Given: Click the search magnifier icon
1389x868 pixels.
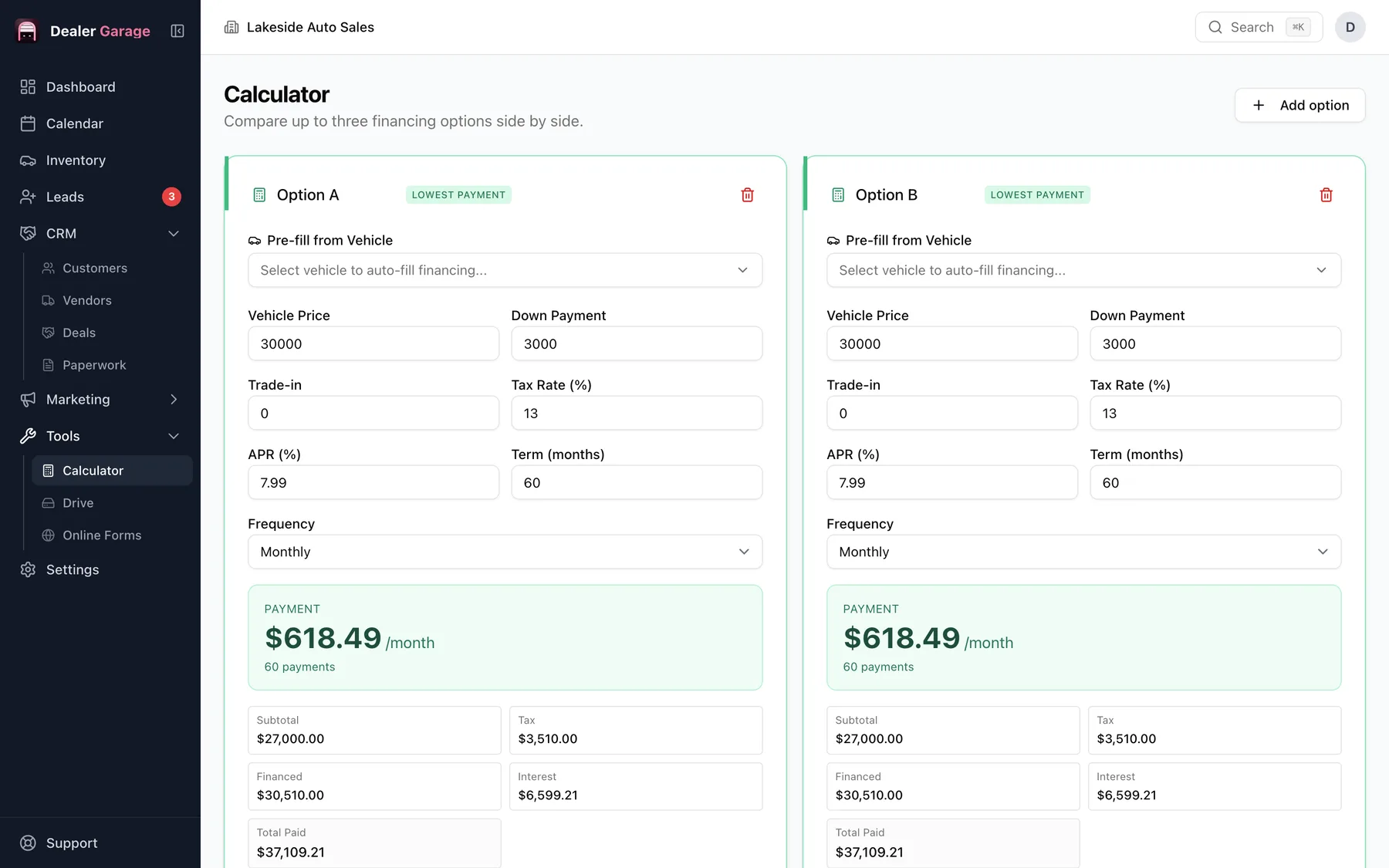Looking at the screenshot, I should coord(1215,27).
